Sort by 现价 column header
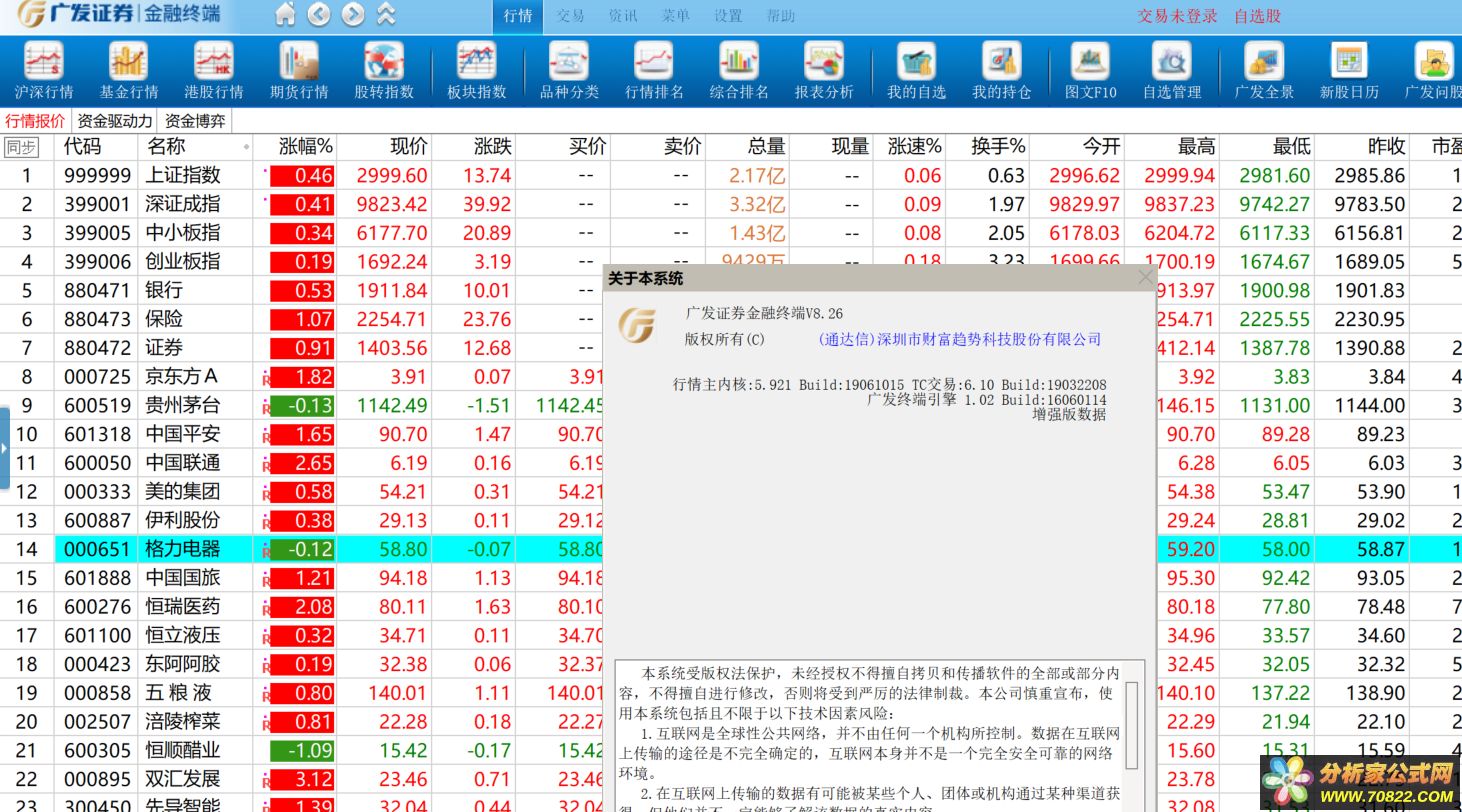Image resolution: width=1462 pixels, height=812 pixels. 408,147
